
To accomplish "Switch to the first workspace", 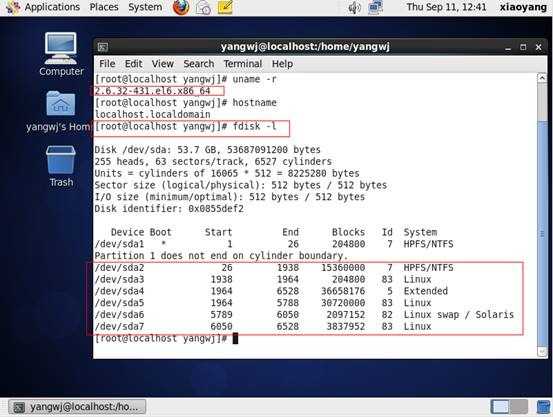I will pyautogui.click(x=499, y=407).
